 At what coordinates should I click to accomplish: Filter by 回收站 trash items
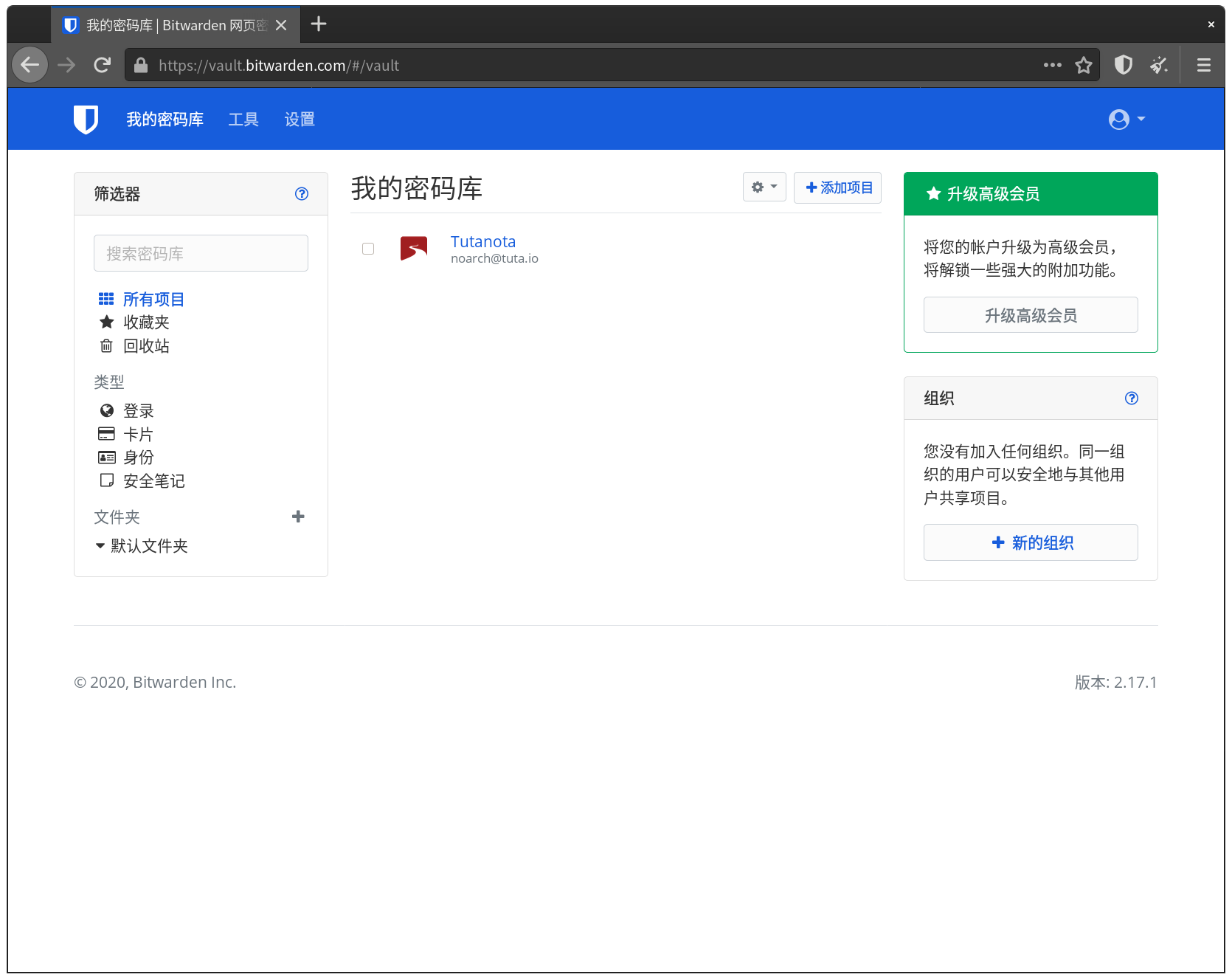pyautogui.click(x=146, y=346)
